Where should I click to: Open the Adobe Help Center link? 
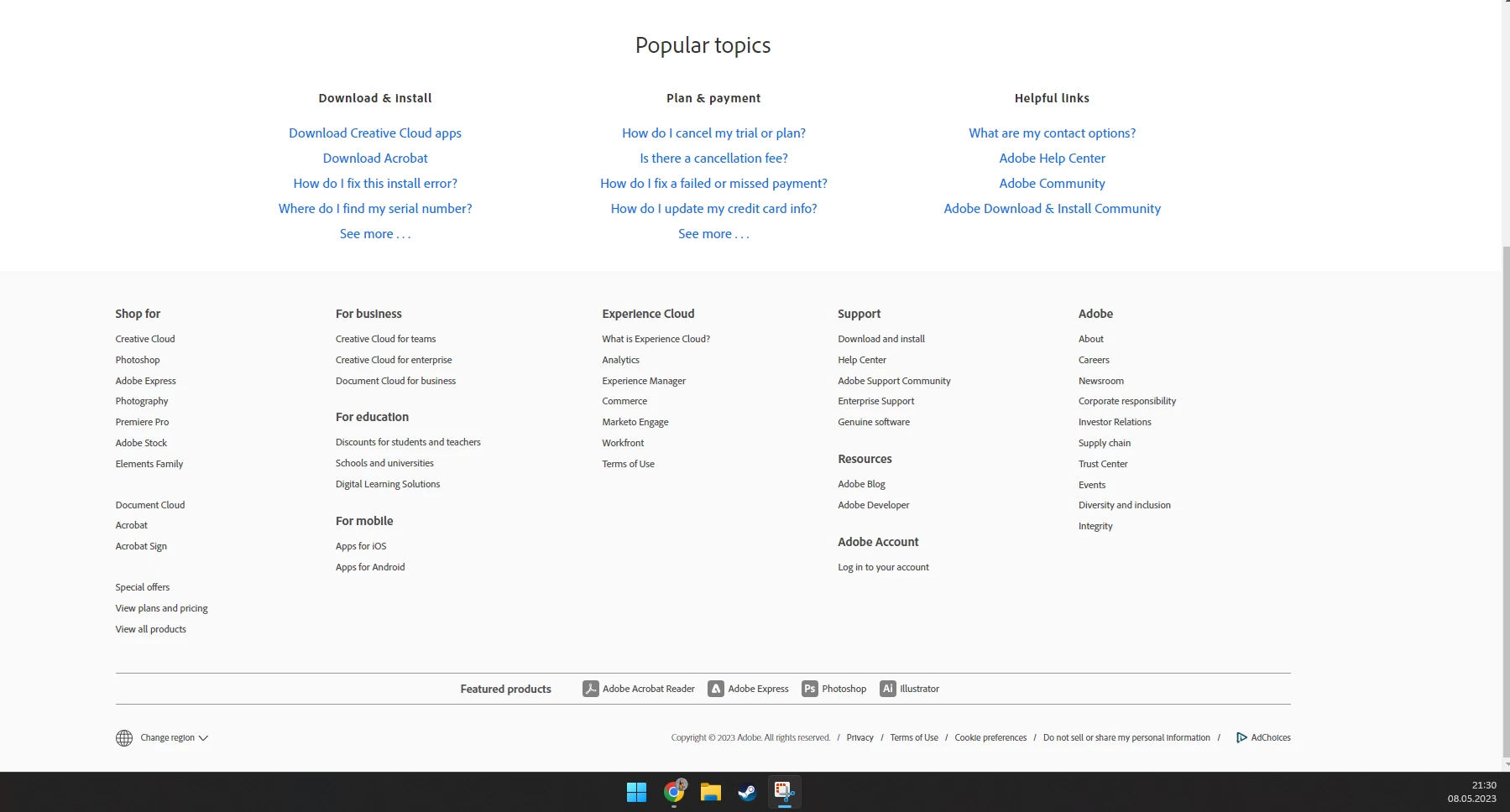coord(1052,159)
